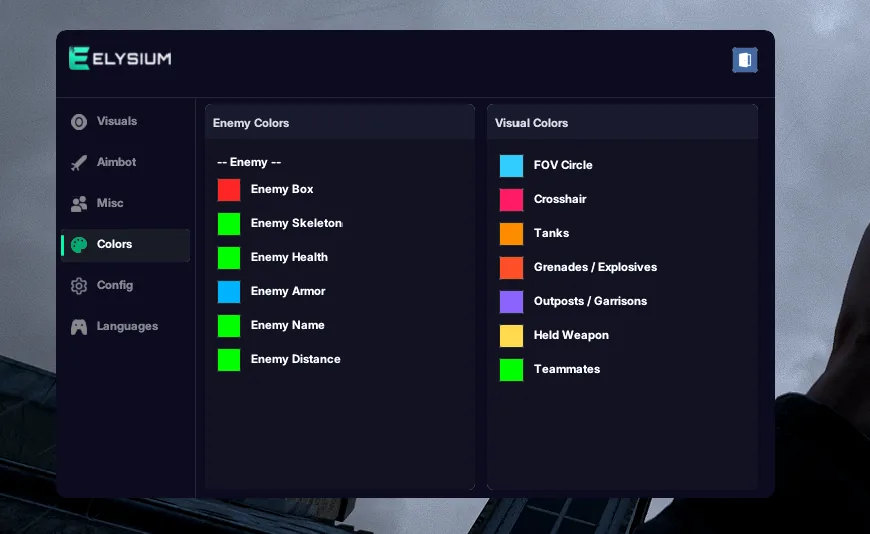Click the Outposts / Garrisons purple swatch

pos(511,302)
